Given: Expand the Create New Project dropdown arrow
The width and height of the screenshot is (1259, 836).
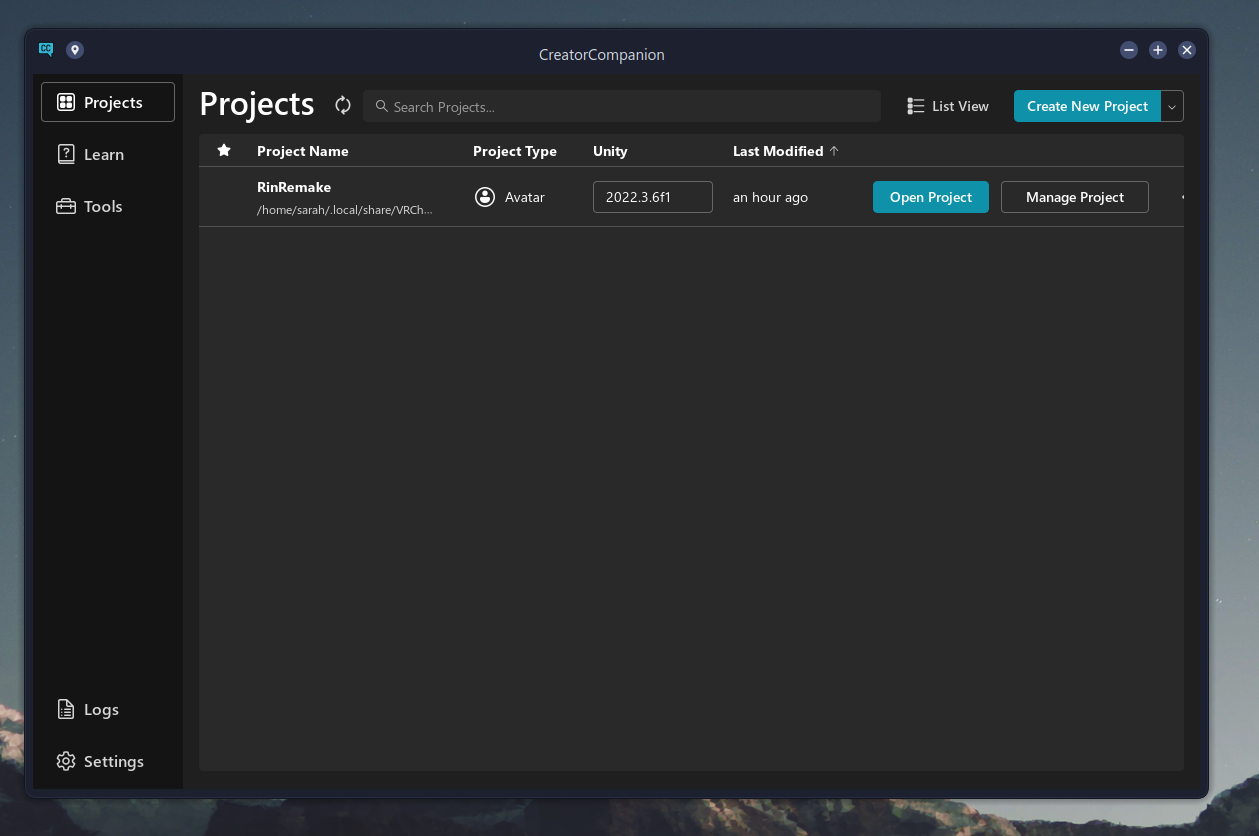Looking at the screenshot, I should click(1172, 106).
